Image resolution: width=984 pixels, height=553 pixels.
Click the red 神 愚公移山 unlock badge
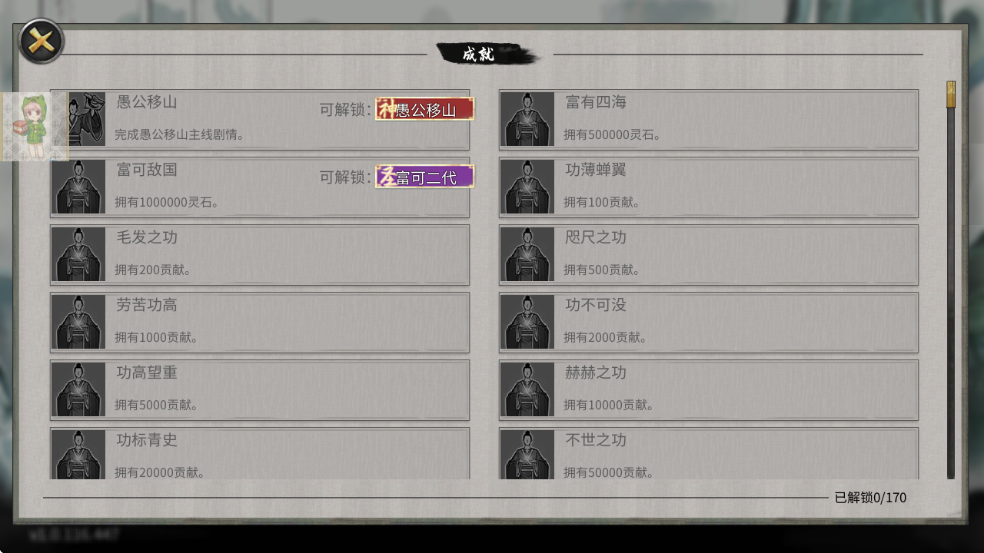[425, 109]
